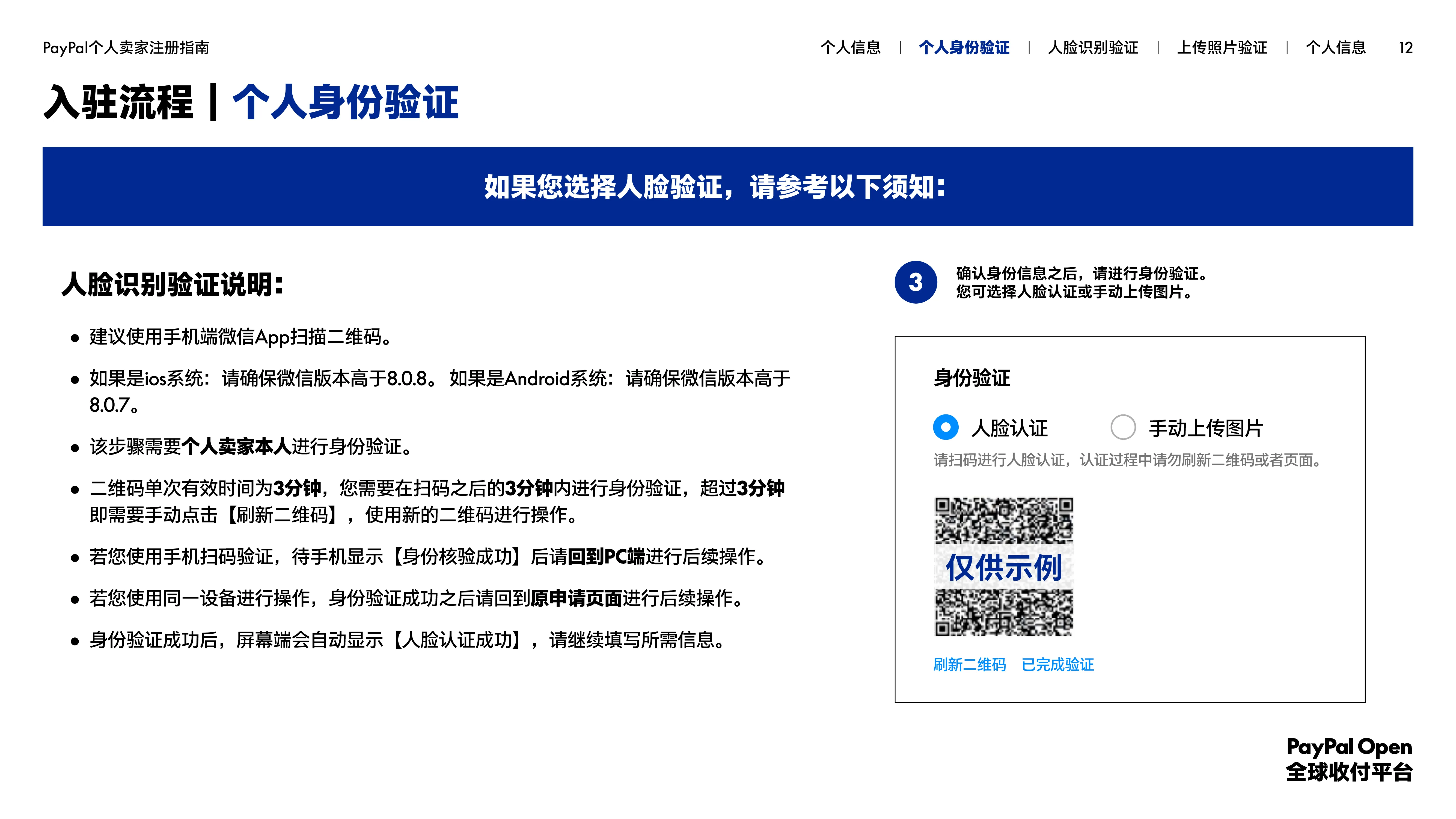Screen dimensions: 1456x819
Task: Click the bullet mentioning 人脸认证成功
Action: pyautogui.click(x=407, y=640)
